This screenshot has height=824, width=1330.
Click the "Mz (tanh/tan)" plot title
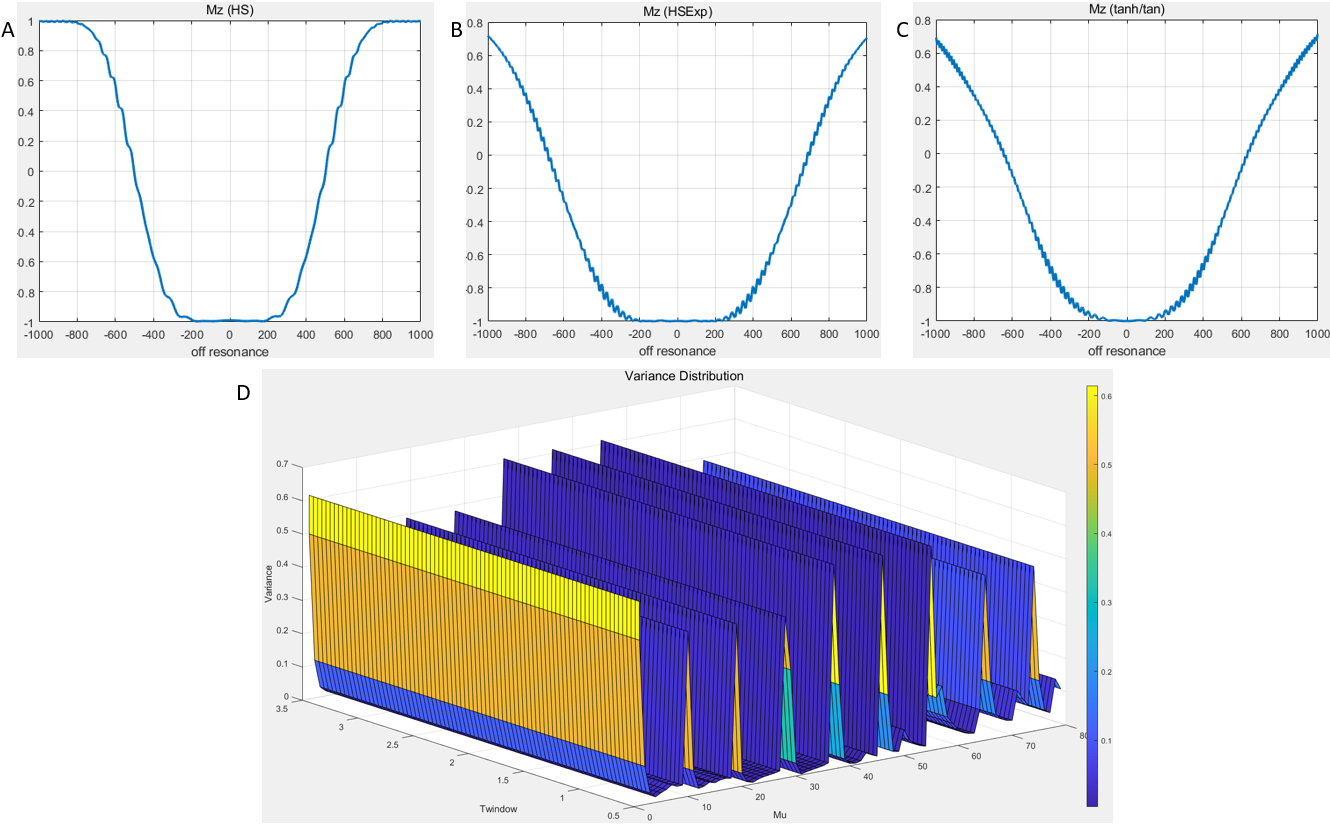pos(1126,9)
